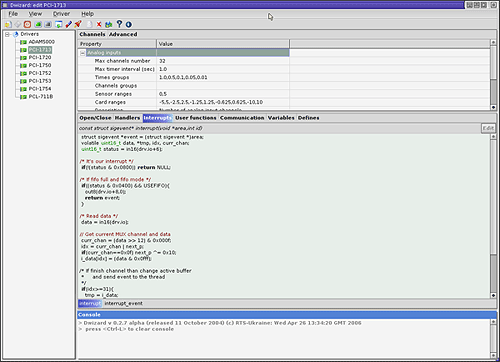Click the new driver toolbar icon

coord(8,24)
